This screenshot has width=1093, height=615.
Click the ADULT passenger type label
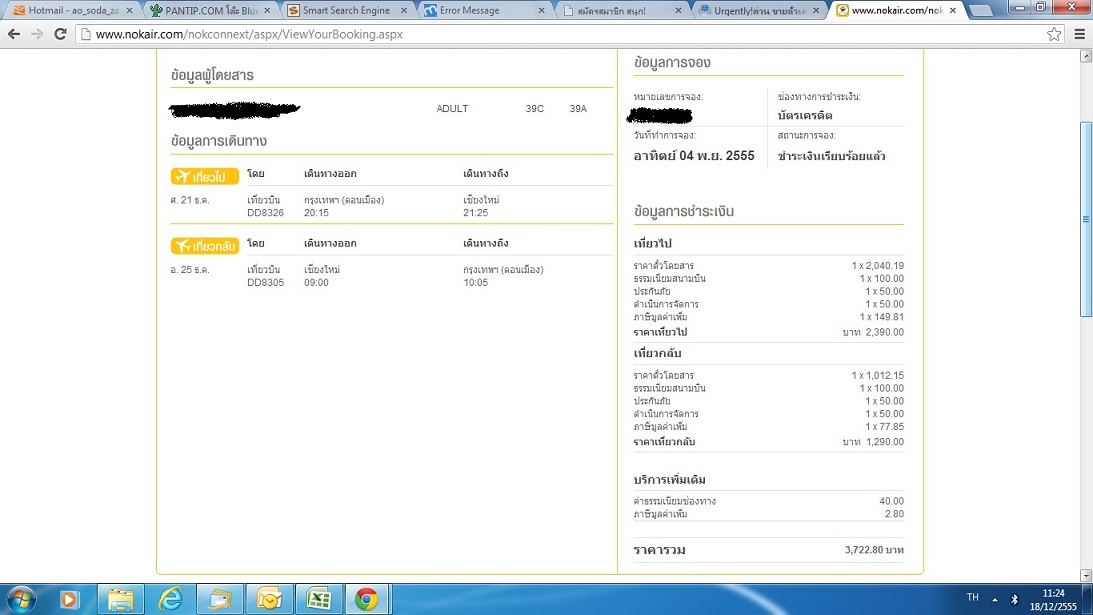click(452, 109)
